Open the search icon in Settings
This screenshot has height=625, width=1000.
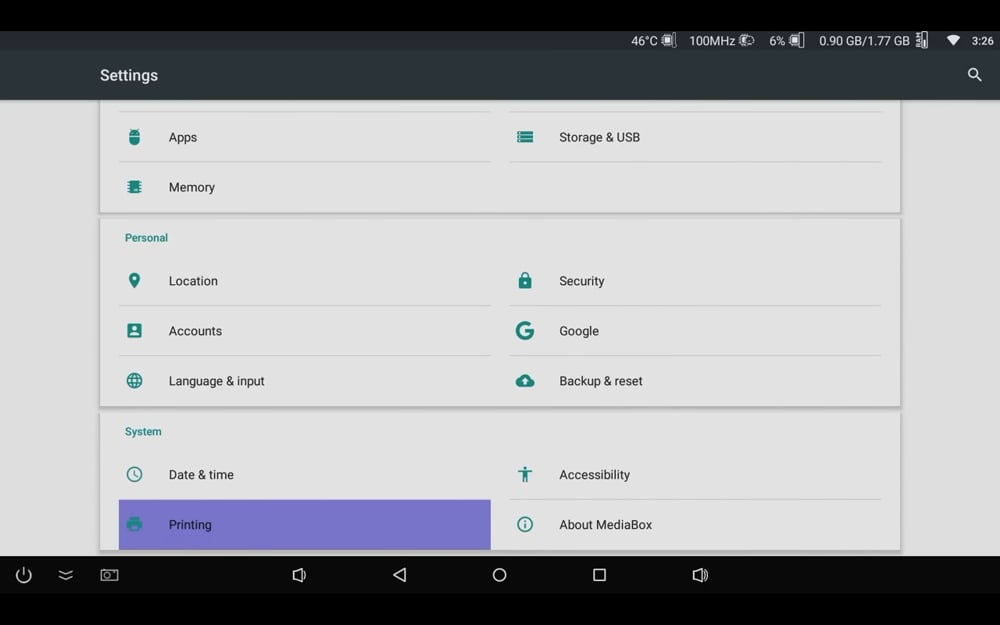974,75
